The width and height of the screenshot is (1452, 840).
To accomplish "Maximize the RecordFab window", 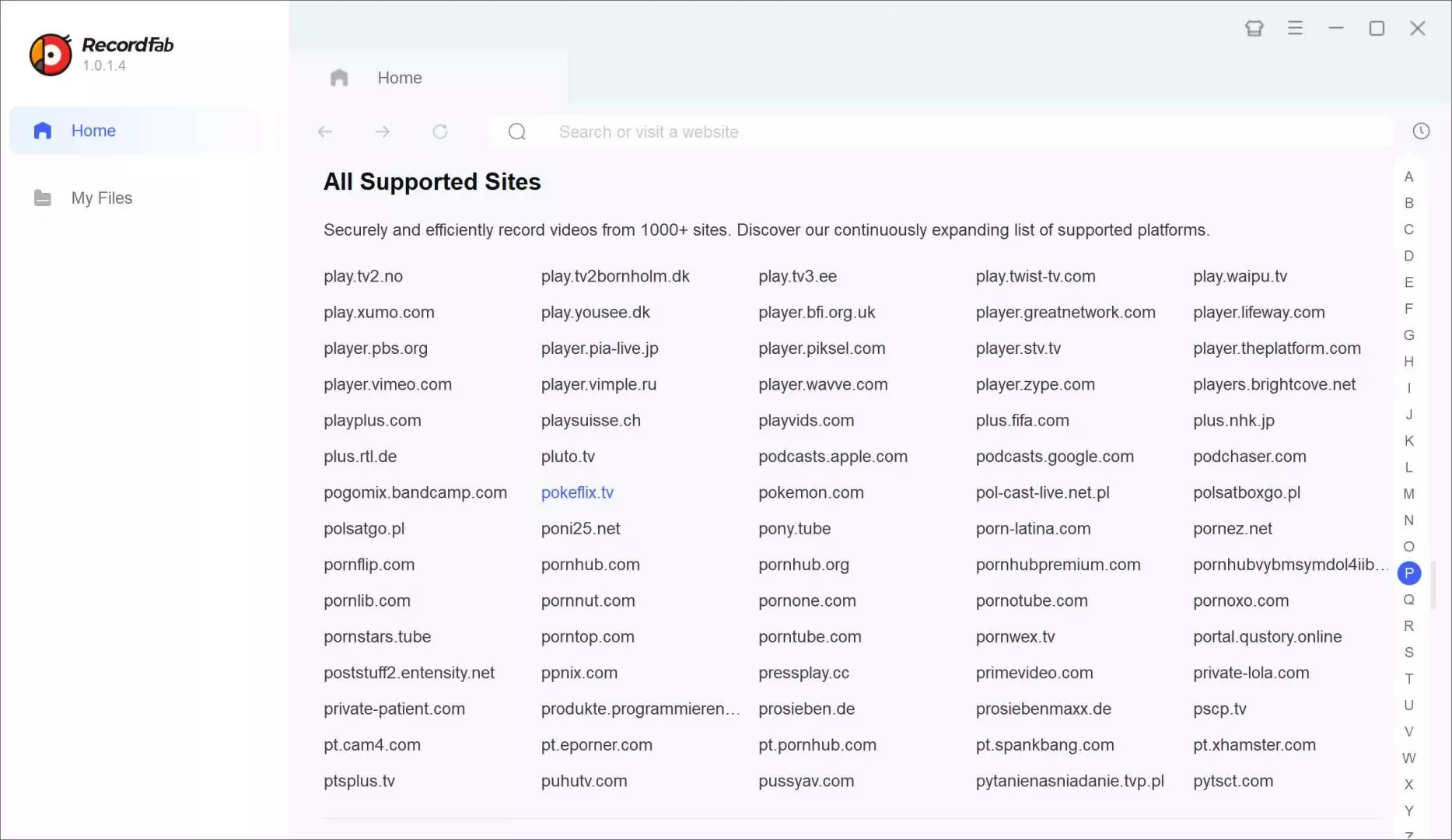I will click(x=1377, y=29).
